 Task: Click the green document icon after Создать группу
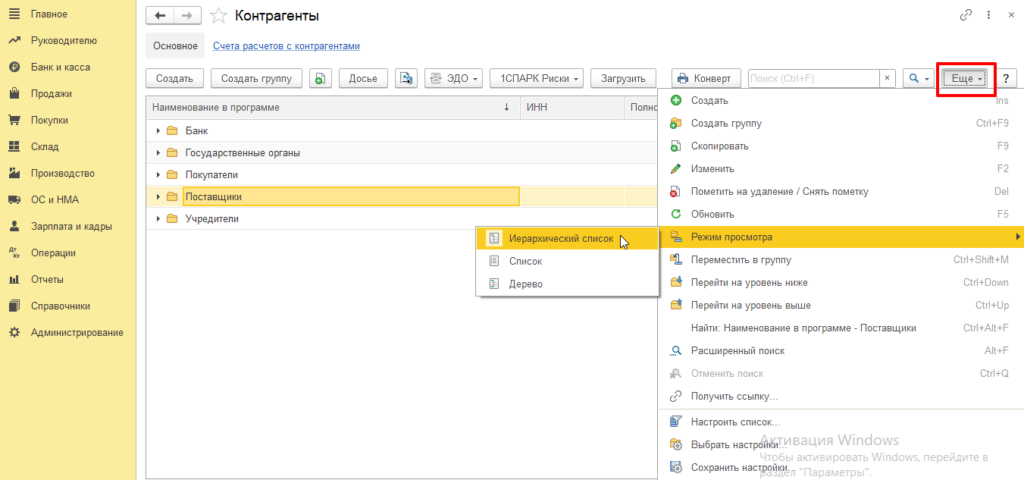tap(320, 78)
